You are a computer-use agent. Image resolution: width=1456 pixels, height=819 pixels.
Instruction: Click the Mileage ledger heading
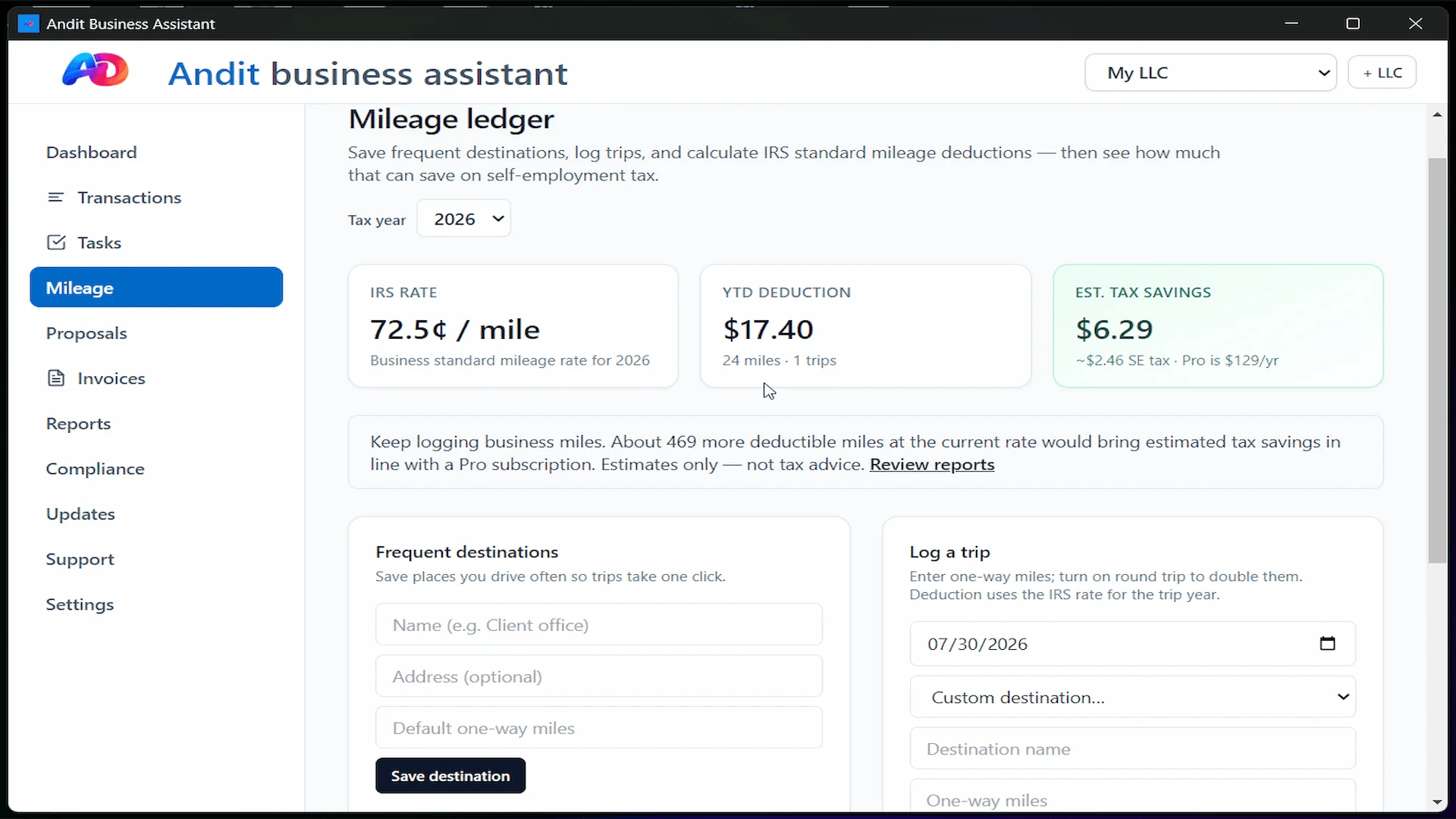(x=451, y=119)
